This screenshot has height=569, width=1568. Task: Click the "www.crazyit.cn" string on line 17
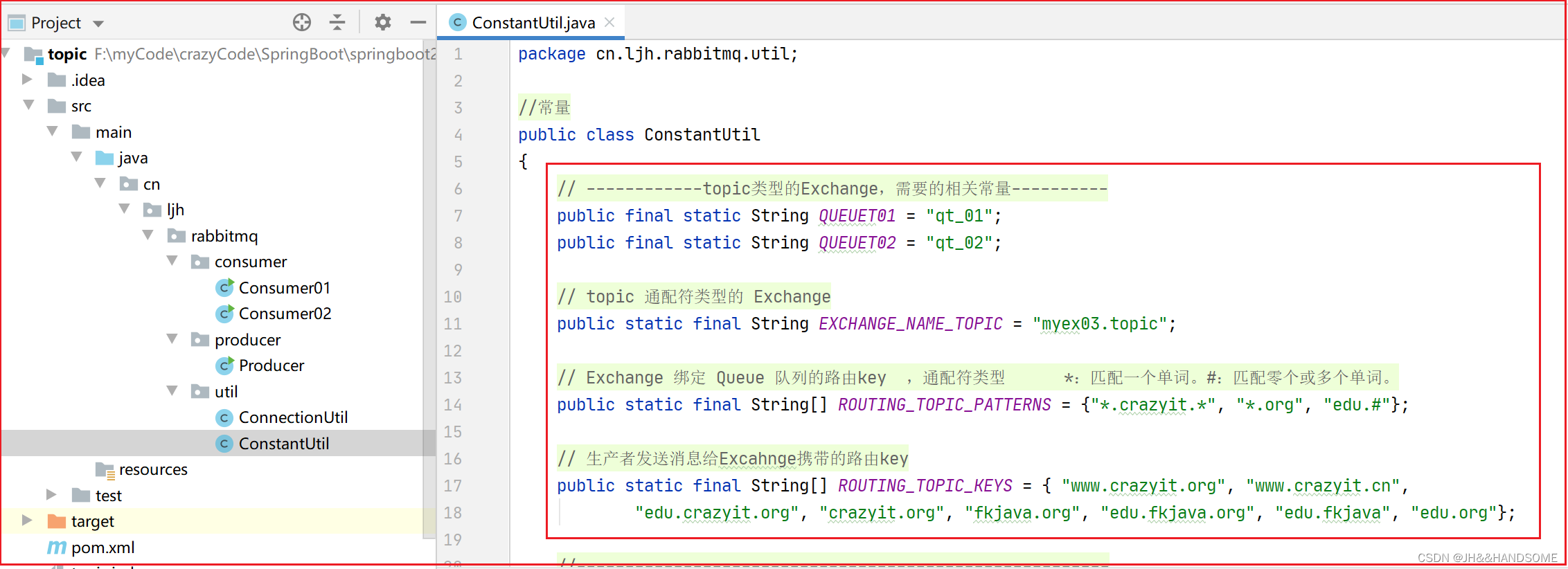(1323, 486)
